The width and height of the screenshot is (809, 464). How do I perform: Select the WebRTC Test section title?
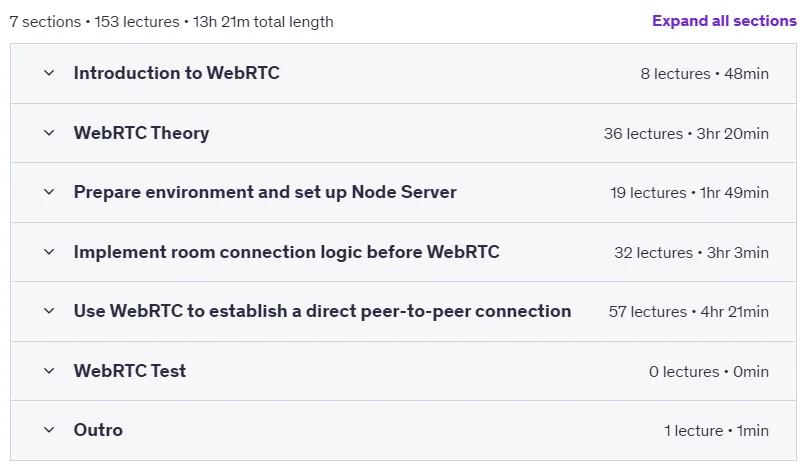click(130, 371)
